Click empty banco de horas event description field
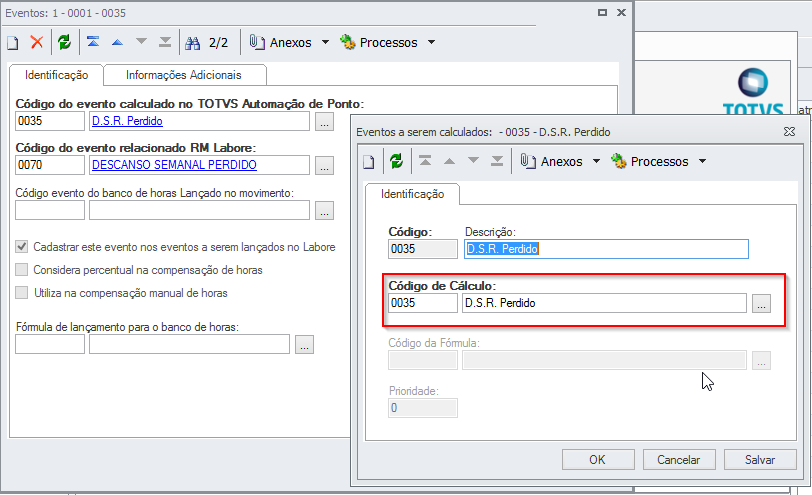Image resolution: width=812 pixels, height=495 pixels. [199, 210]
